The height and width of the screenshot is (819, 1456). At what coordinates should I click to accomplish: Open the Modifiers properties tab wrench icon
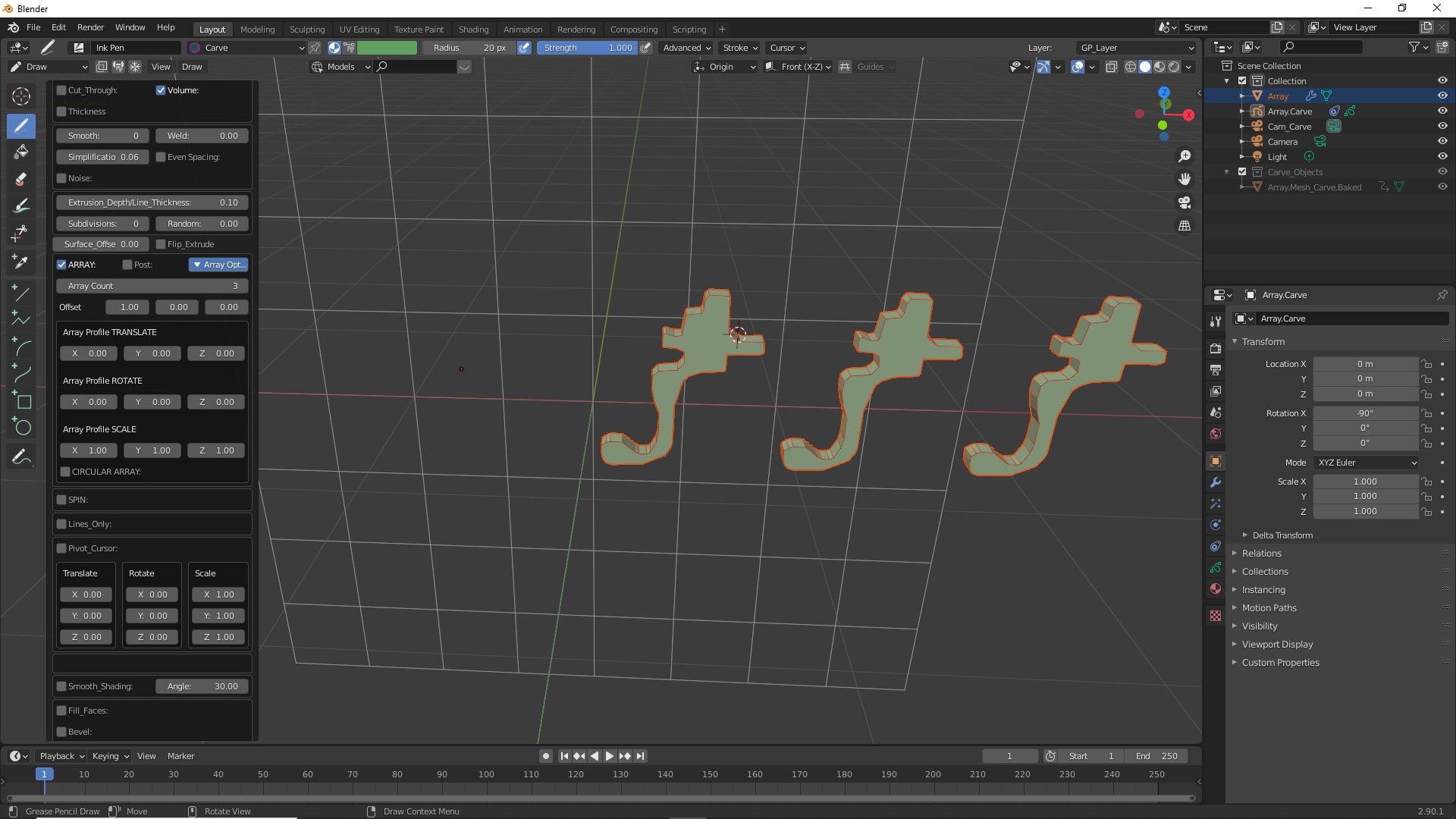pos(1216,482)
